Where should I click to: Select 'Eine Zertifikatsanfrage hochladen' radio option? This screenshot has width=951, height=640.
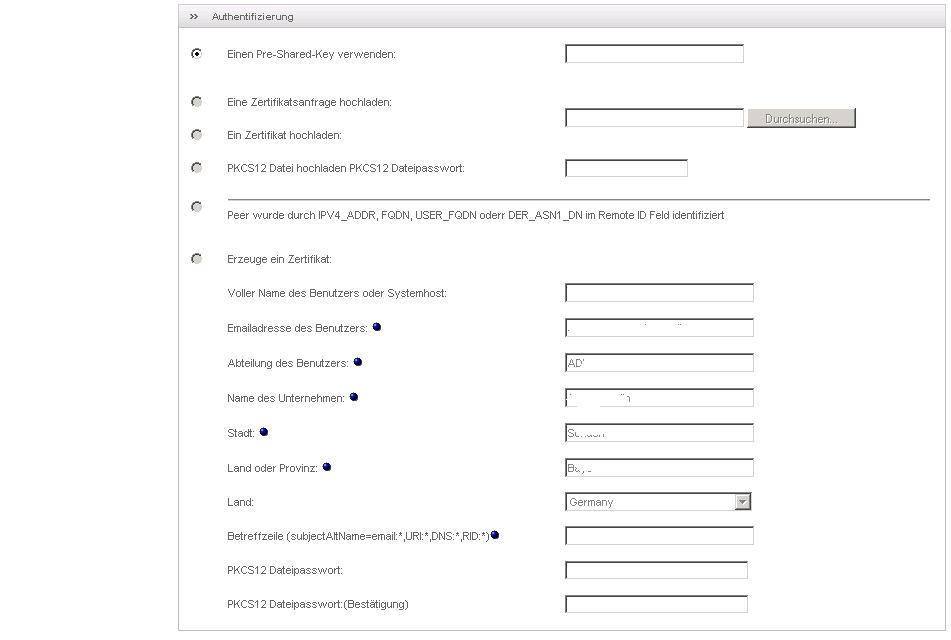point(197,102)
